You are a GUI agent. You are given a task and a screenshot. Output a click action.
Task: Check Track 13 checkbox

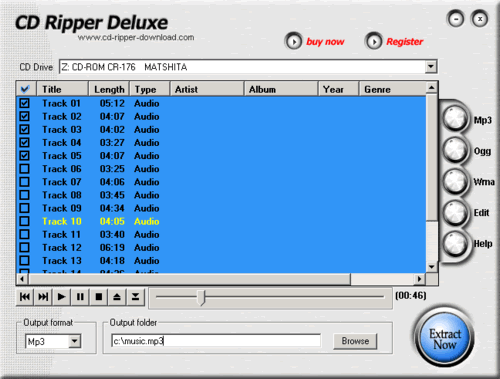point(24,260)
